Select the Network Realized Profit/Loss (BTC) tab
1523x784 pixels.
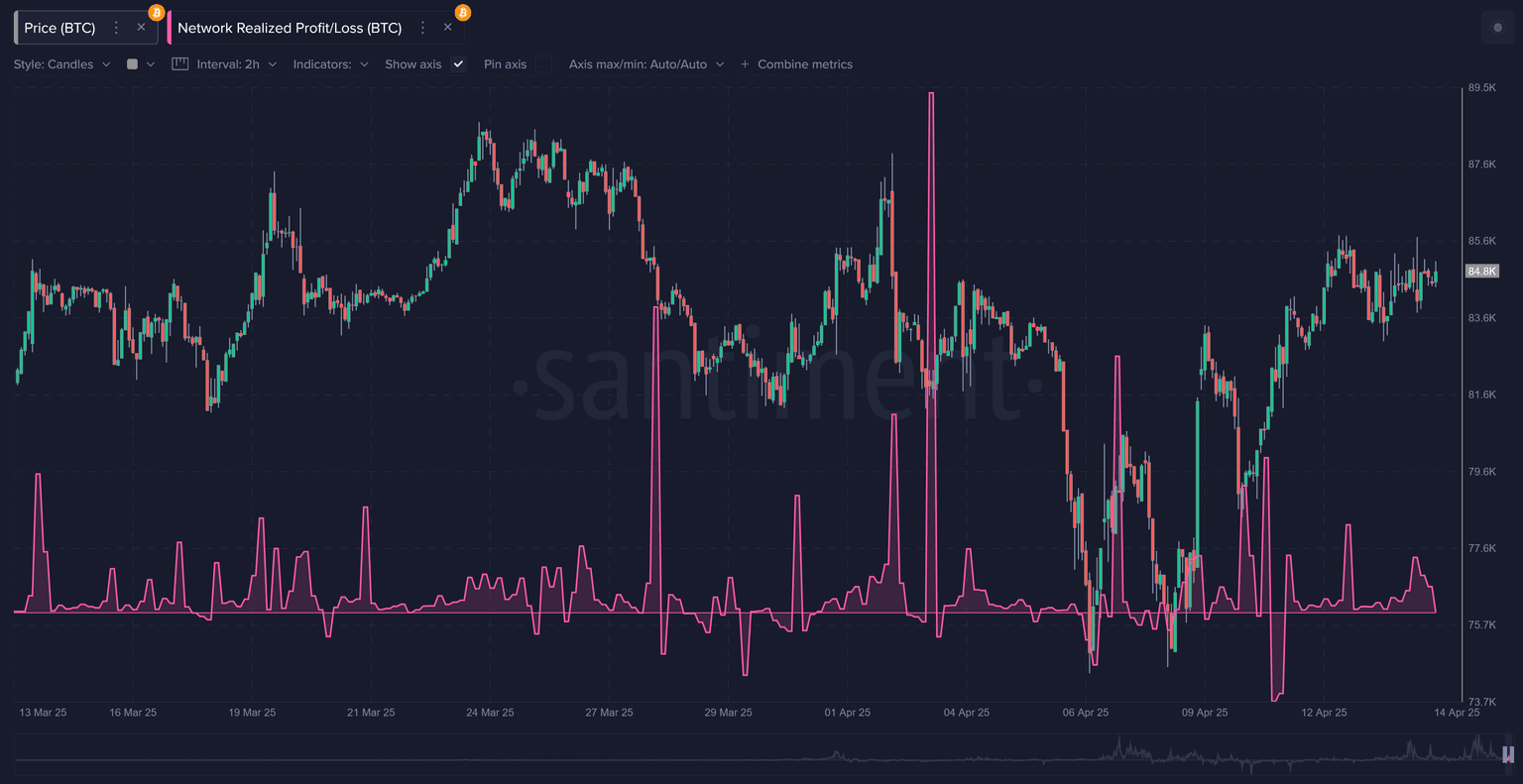[x=290, y=28]
